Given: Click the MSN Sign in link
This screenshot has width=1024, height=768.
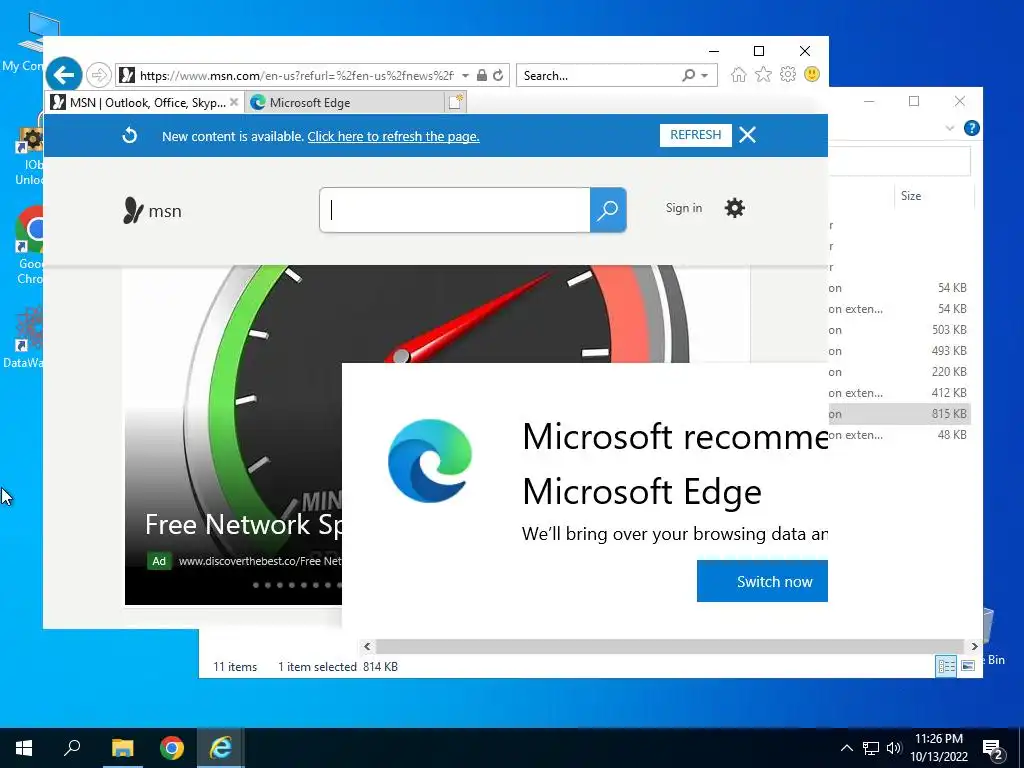Looking at the screenshot, I should [684, 208].
